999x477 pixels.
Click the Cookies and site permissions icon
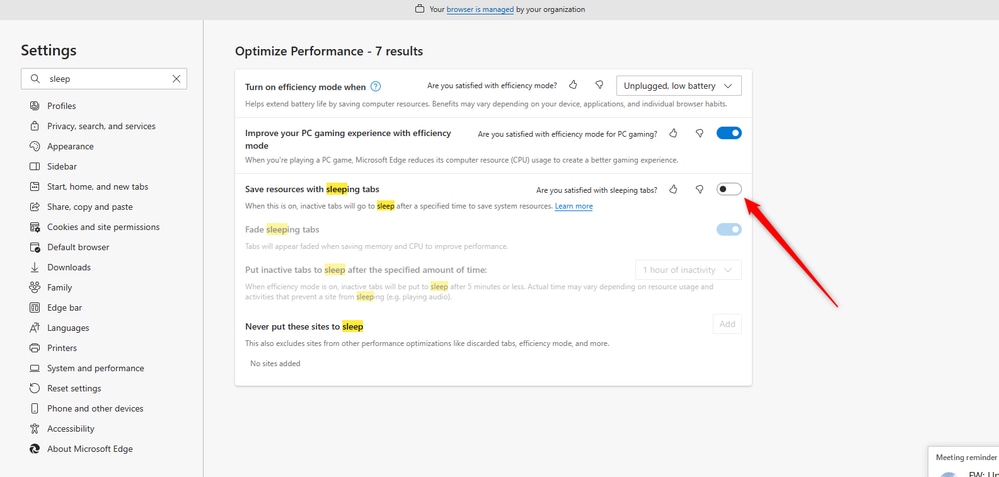34,227
